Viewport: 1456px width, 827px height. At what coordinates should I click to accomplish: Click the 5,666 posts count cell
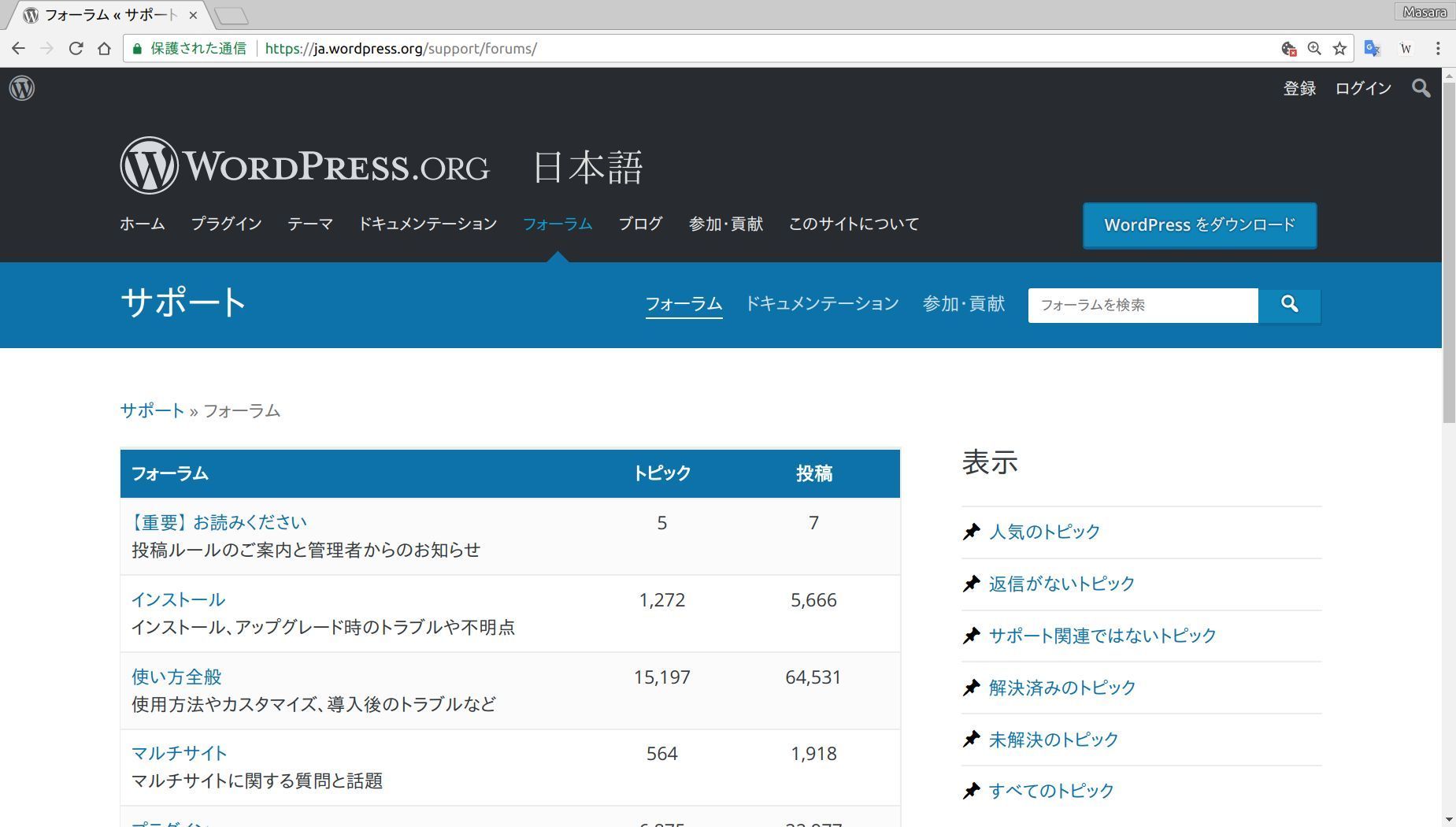tap(813, 600)
